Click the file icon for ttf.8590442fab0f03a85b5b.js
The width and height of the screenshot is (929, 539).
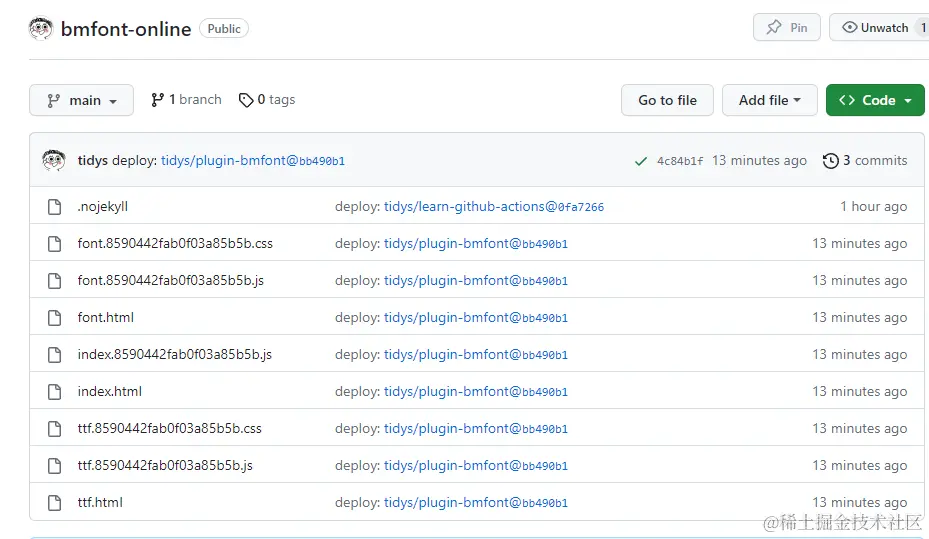click(55, 466)
